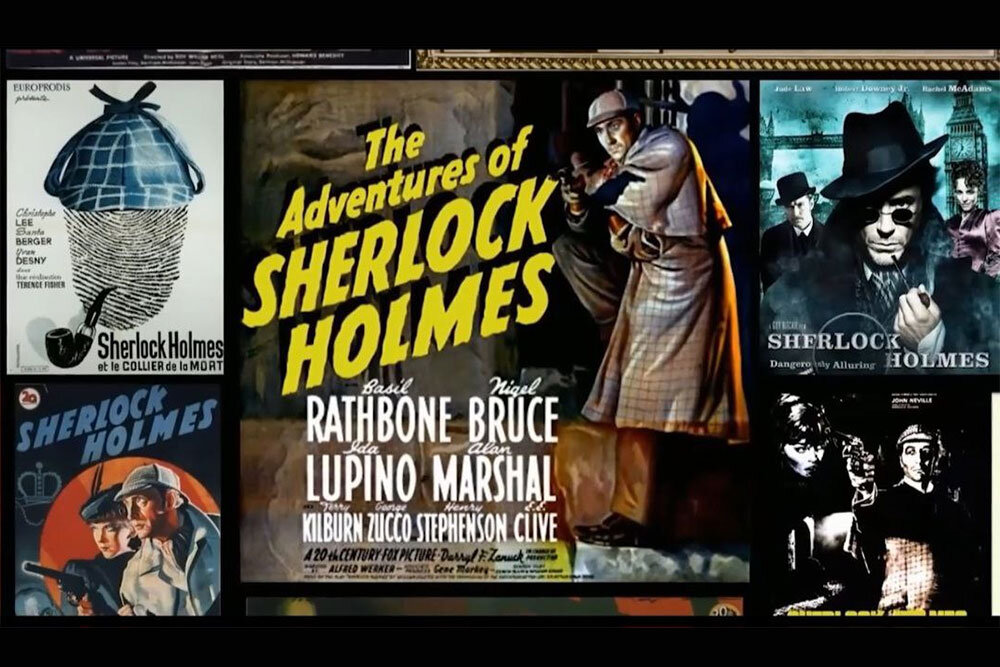Click the name CLIVE in cast line
Screen dimensions: 1000x667
(x=535, y=527)
